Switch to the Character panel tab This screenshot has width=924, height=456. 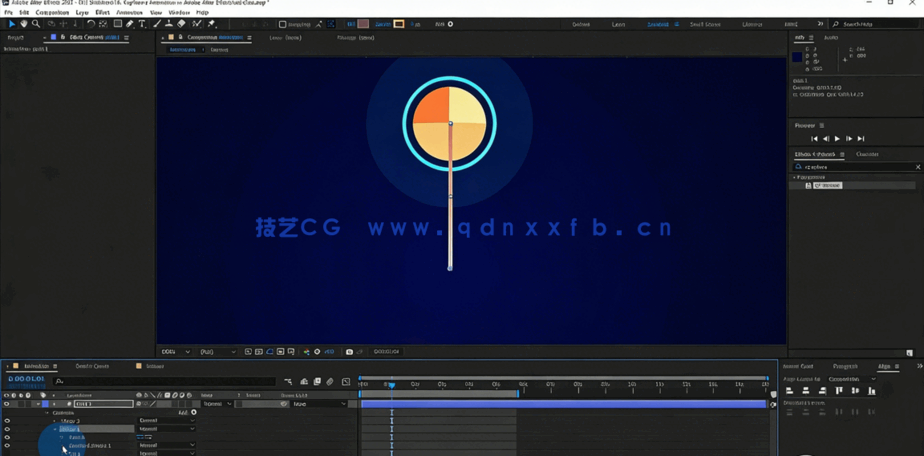coord(867,154)
